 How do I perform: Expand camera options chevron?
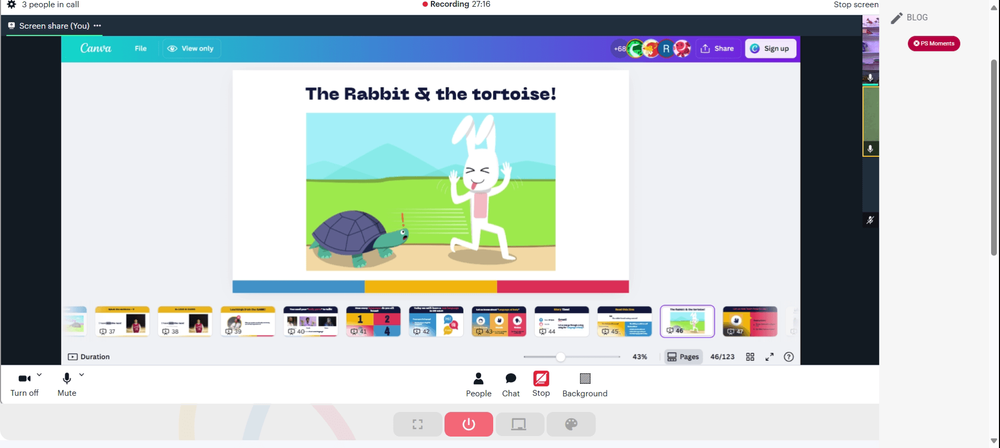[x=39, y=375]
